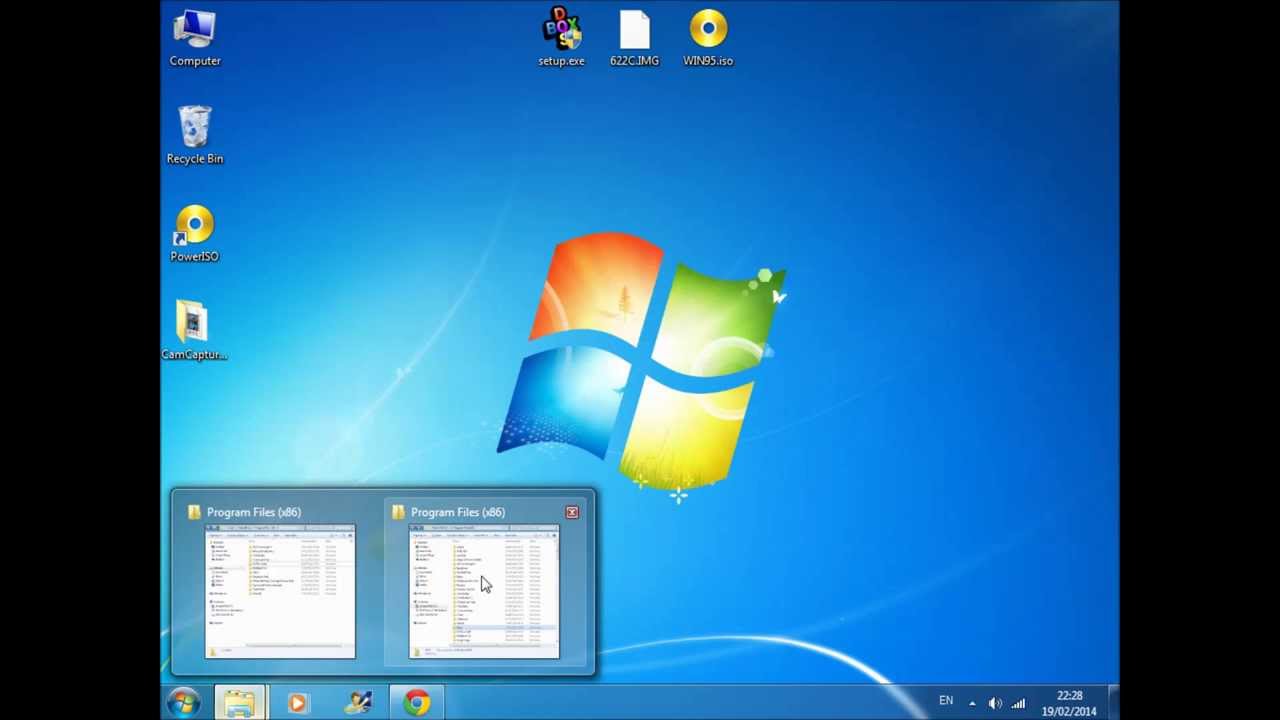
Task: Launch Windows Media Player from the taskbar
Action: [x=297, y=703]
